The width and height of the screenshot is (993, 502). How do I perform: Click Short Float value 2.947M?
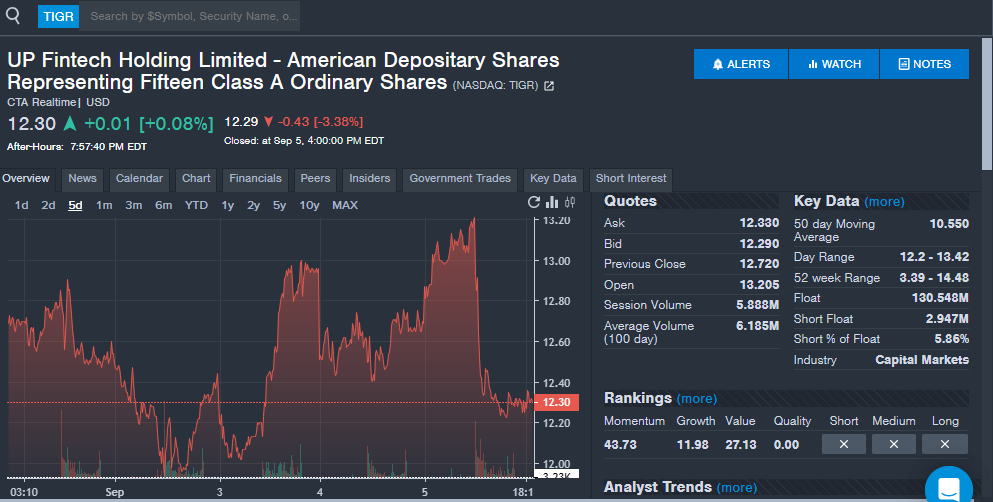point(947,319)
